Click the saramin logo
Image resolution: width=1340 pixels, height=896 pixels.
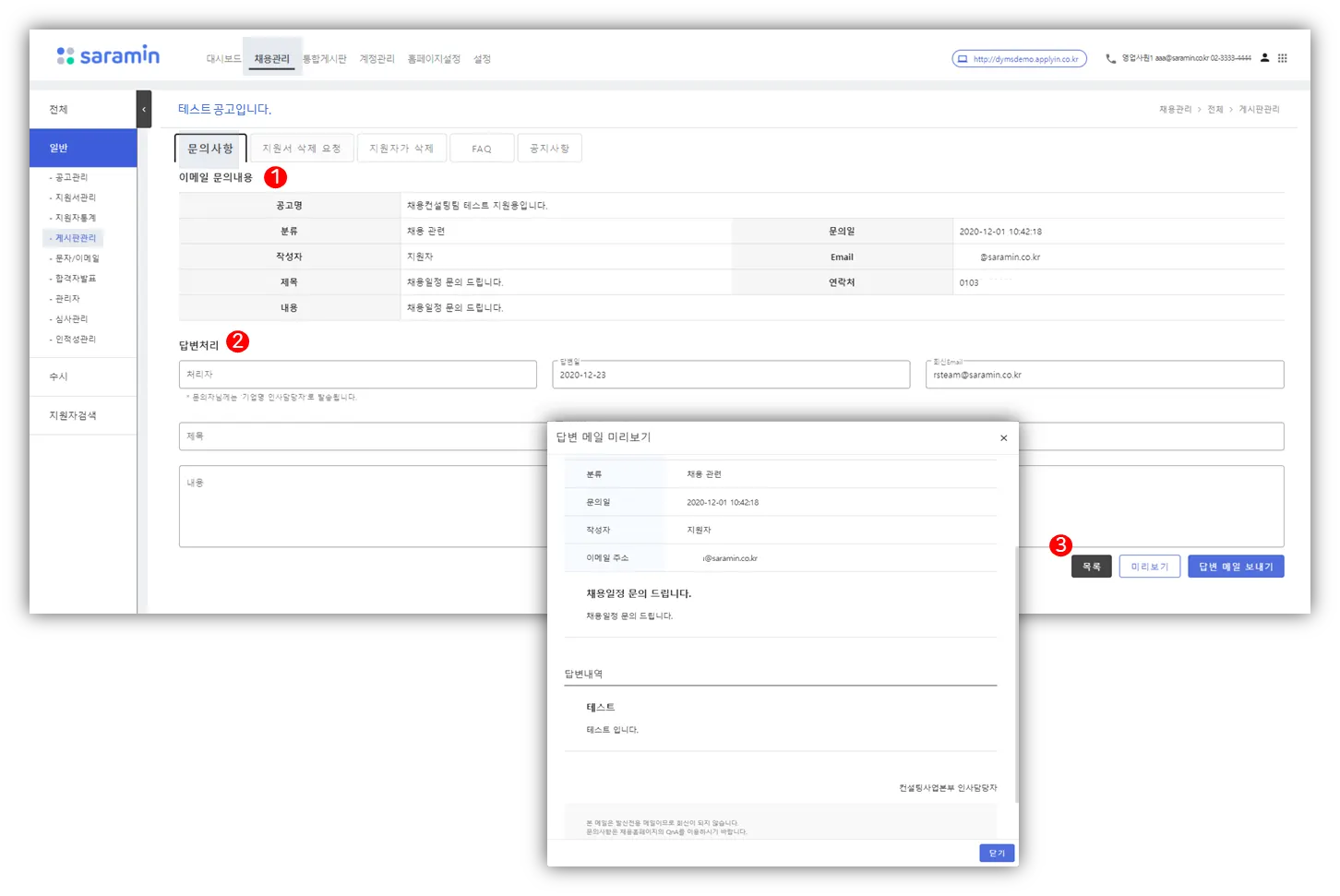[108, 56]
